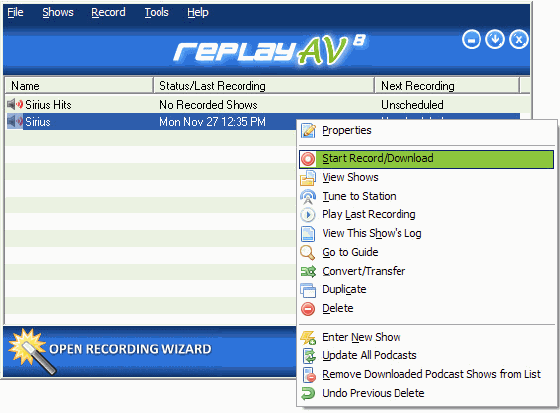Click the round down-arrow icon in the header
Viewport: 560px width, 413px height.
click(x=495, y=39)
